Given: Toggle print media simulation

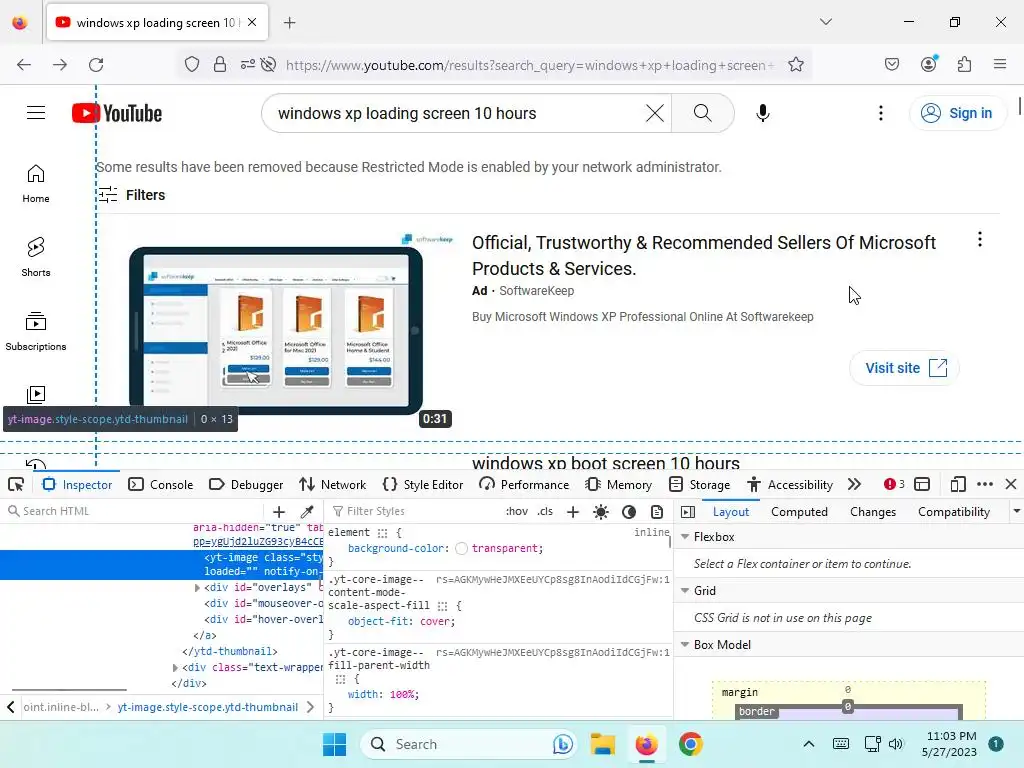Looking at the screenshot, I should (x=657, y=512).
